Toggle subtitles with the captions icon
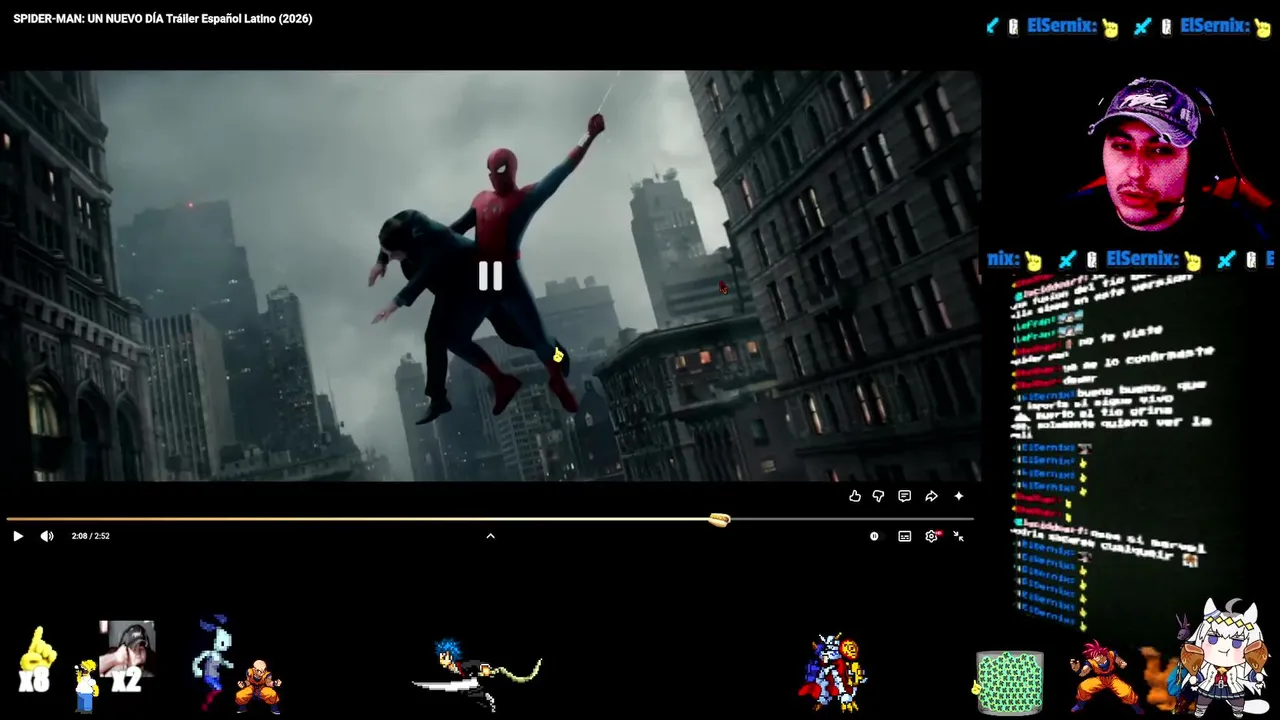Viewport: 1280px width, 720px height. click(904, 536)
